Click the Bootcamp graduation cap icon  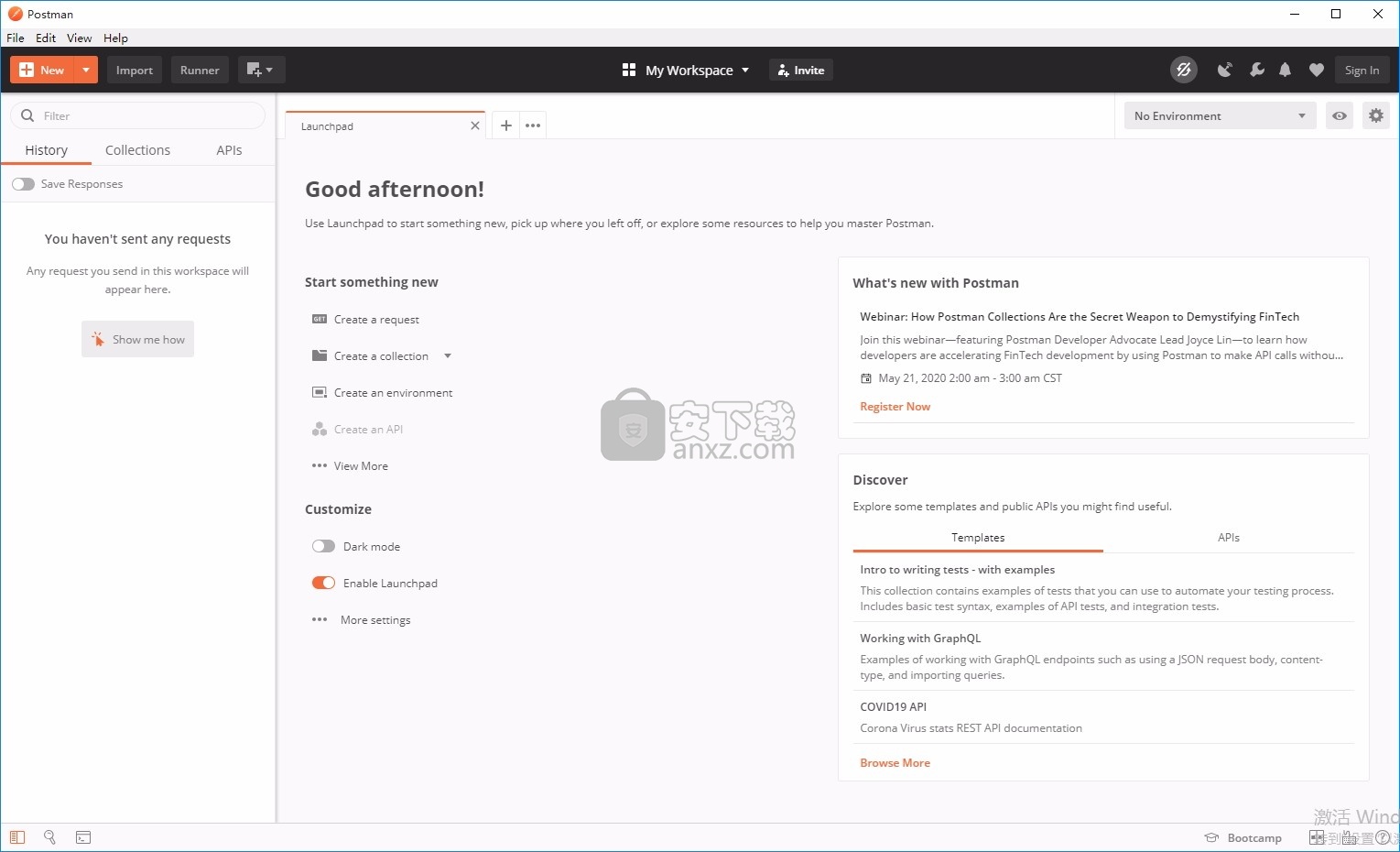click(x=1211, y=838)
